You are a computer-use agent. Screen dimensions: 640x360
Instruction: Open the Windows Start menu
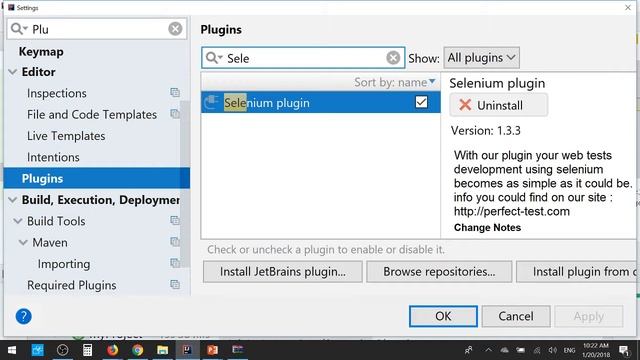click(x=12, y=350)
